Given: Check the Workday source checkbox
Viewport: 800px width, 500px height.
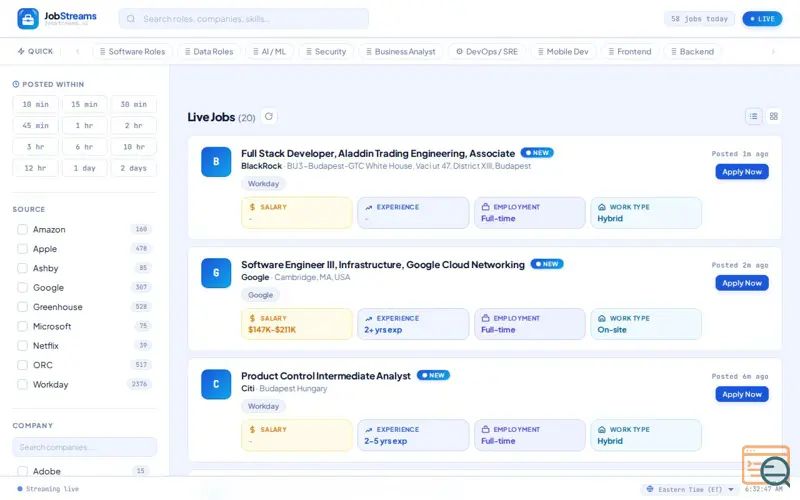Looking at the screenshot, I should (22, 384).
